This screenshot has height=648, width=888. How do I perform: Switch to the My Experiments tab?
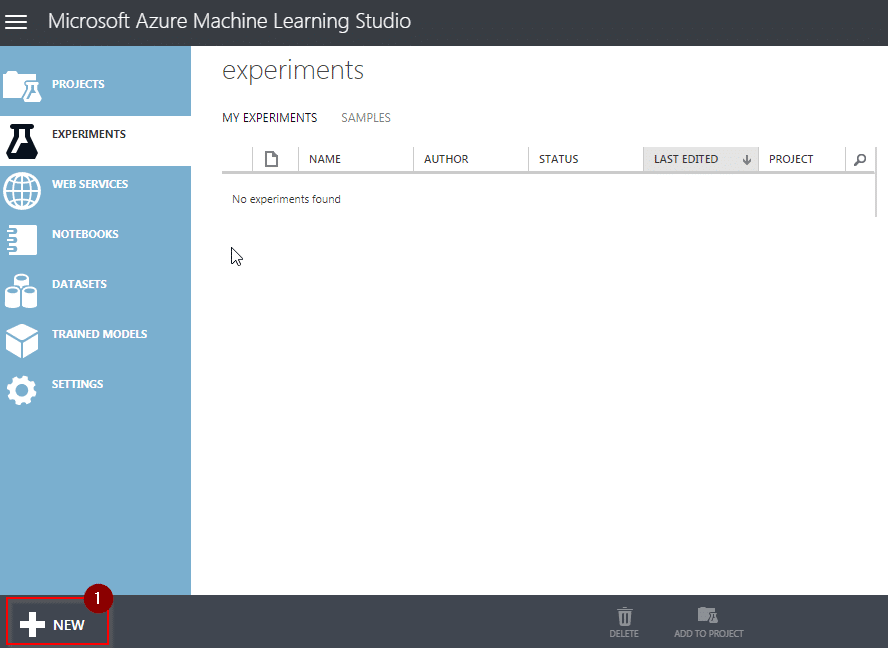click(270, 118)
